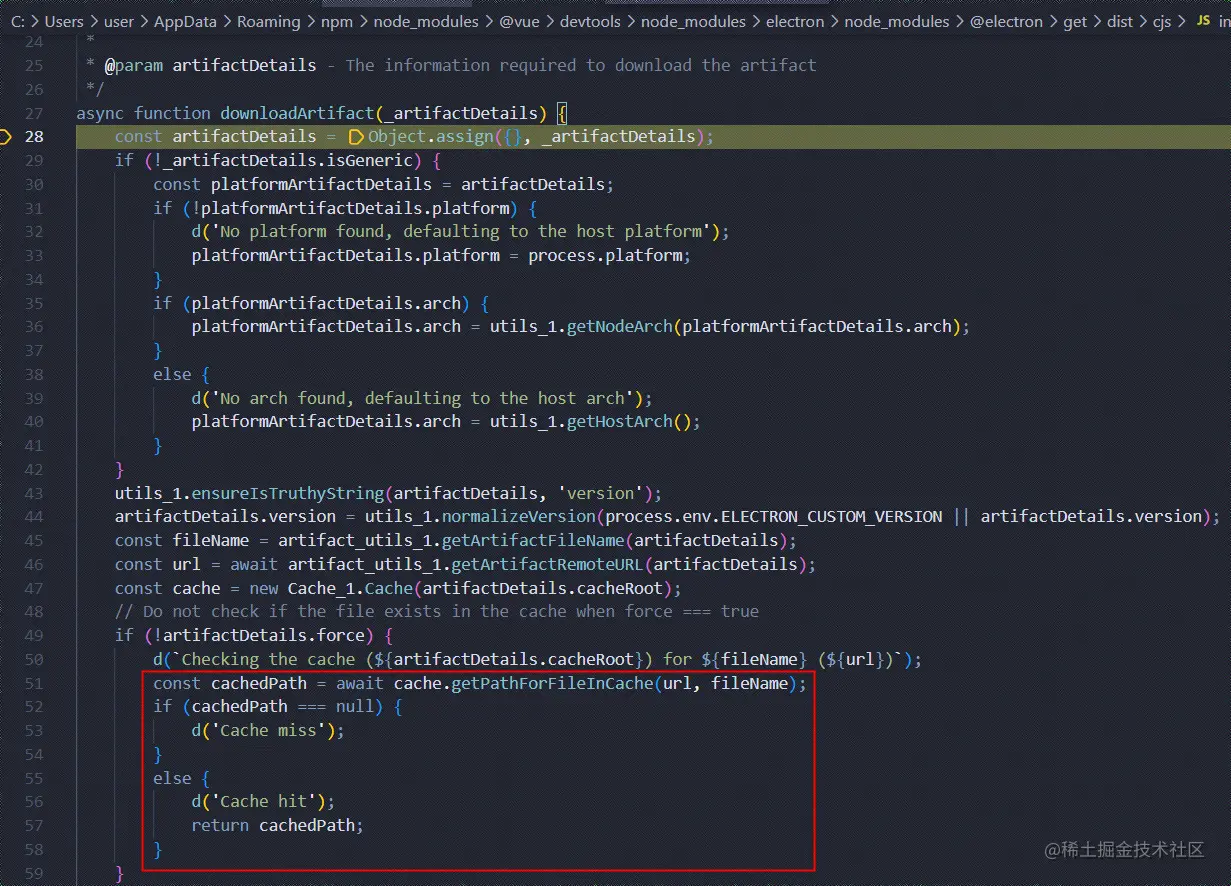Viewport: 1231px width, 886px height.
Task: Click the inline breakpoint marker before Object.assign
Action: pyautogui.click(x=356, y=137)
